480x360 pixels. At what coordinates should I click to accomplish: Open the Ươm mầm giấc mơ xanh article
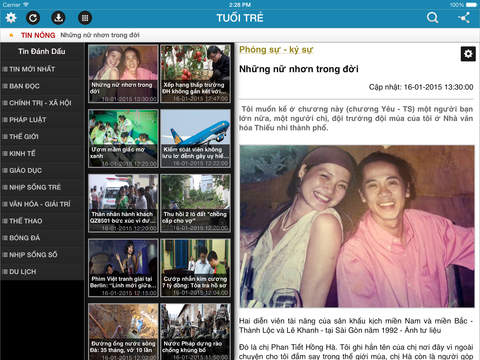coord(123,138)
